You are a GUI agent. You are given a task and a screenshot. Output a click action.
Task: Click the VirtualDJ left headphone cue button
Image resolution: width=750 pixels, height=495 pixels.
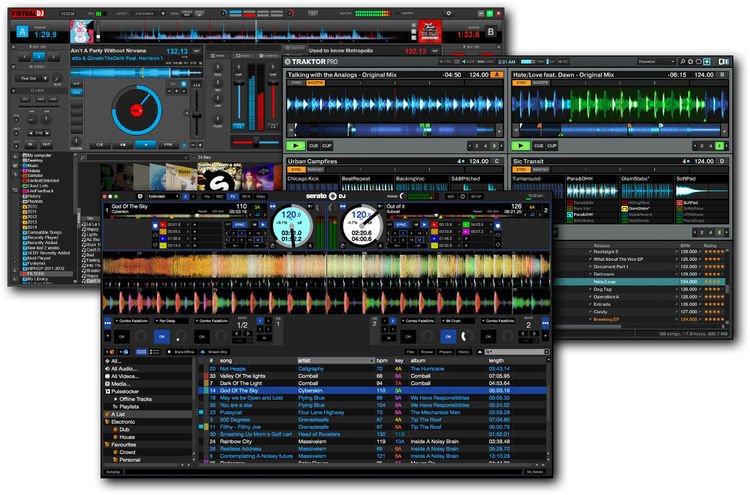coord(238,126)
